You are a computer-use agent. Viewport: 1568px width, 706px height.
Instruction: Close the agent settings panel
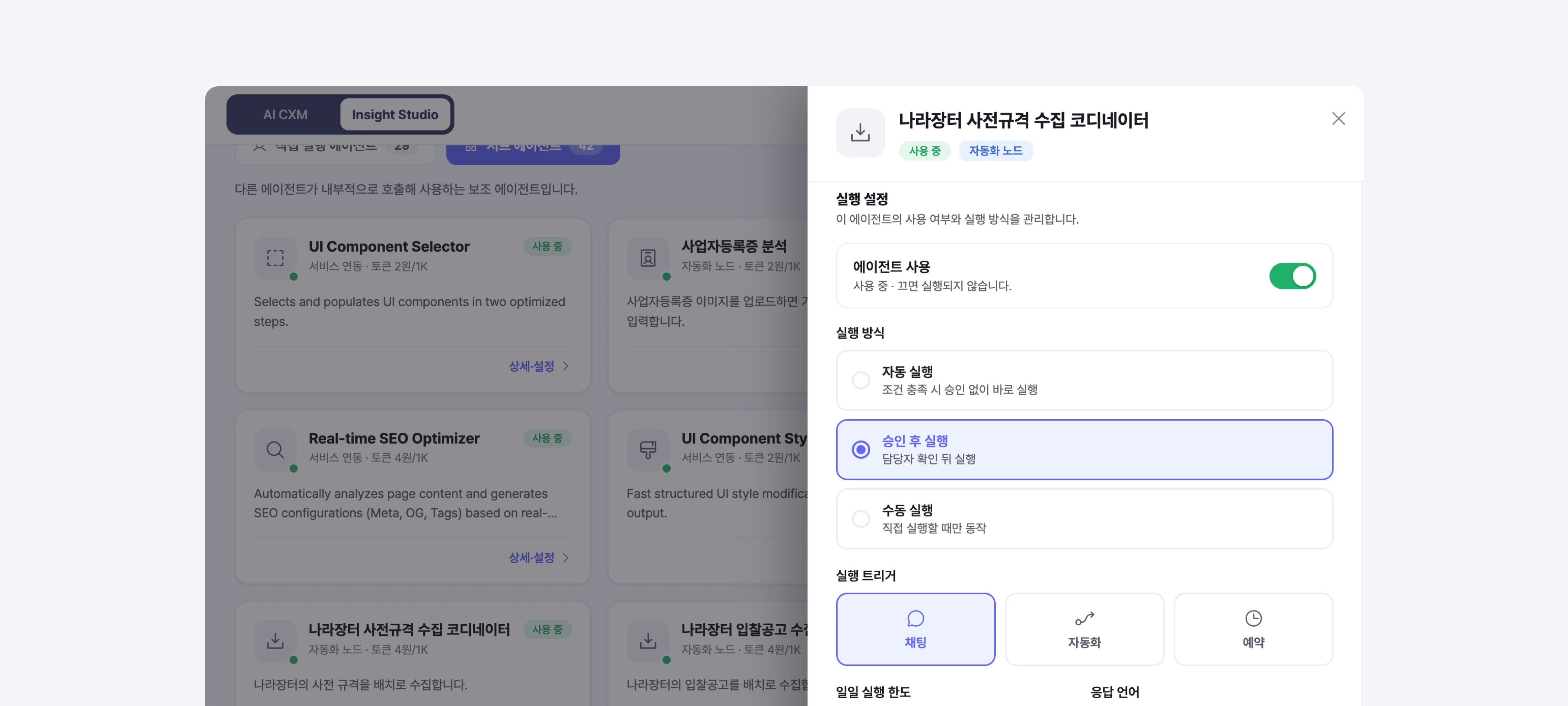click(x=1338, y=118)
